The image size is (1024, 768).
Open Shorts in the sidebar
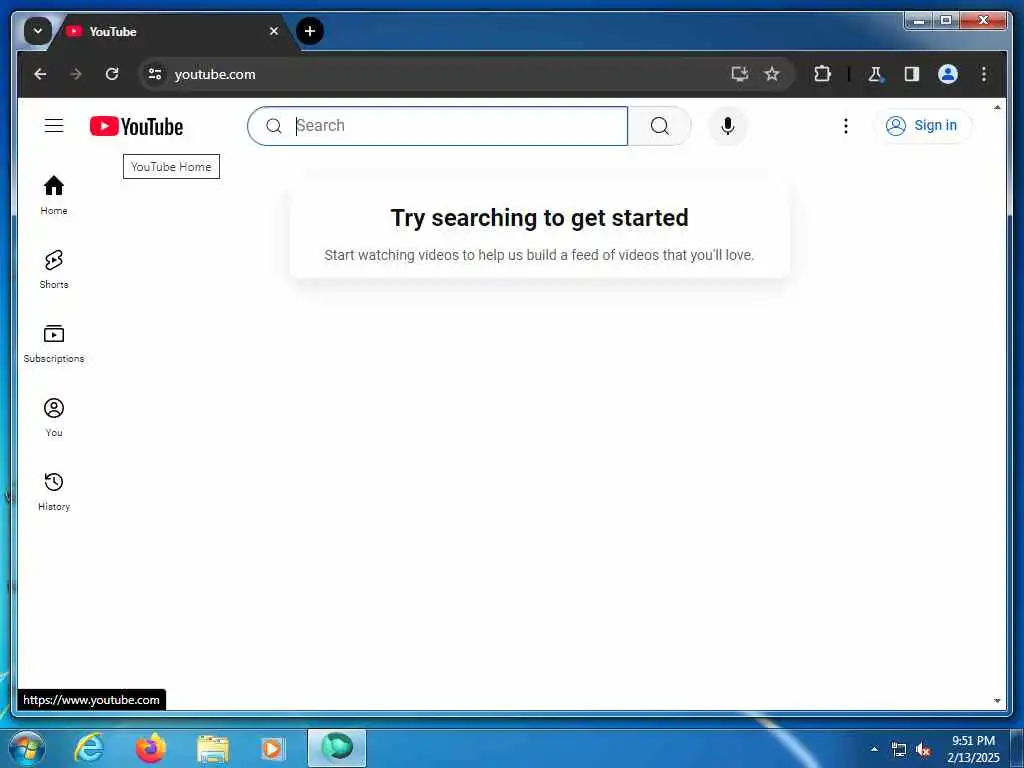[54, 268]
